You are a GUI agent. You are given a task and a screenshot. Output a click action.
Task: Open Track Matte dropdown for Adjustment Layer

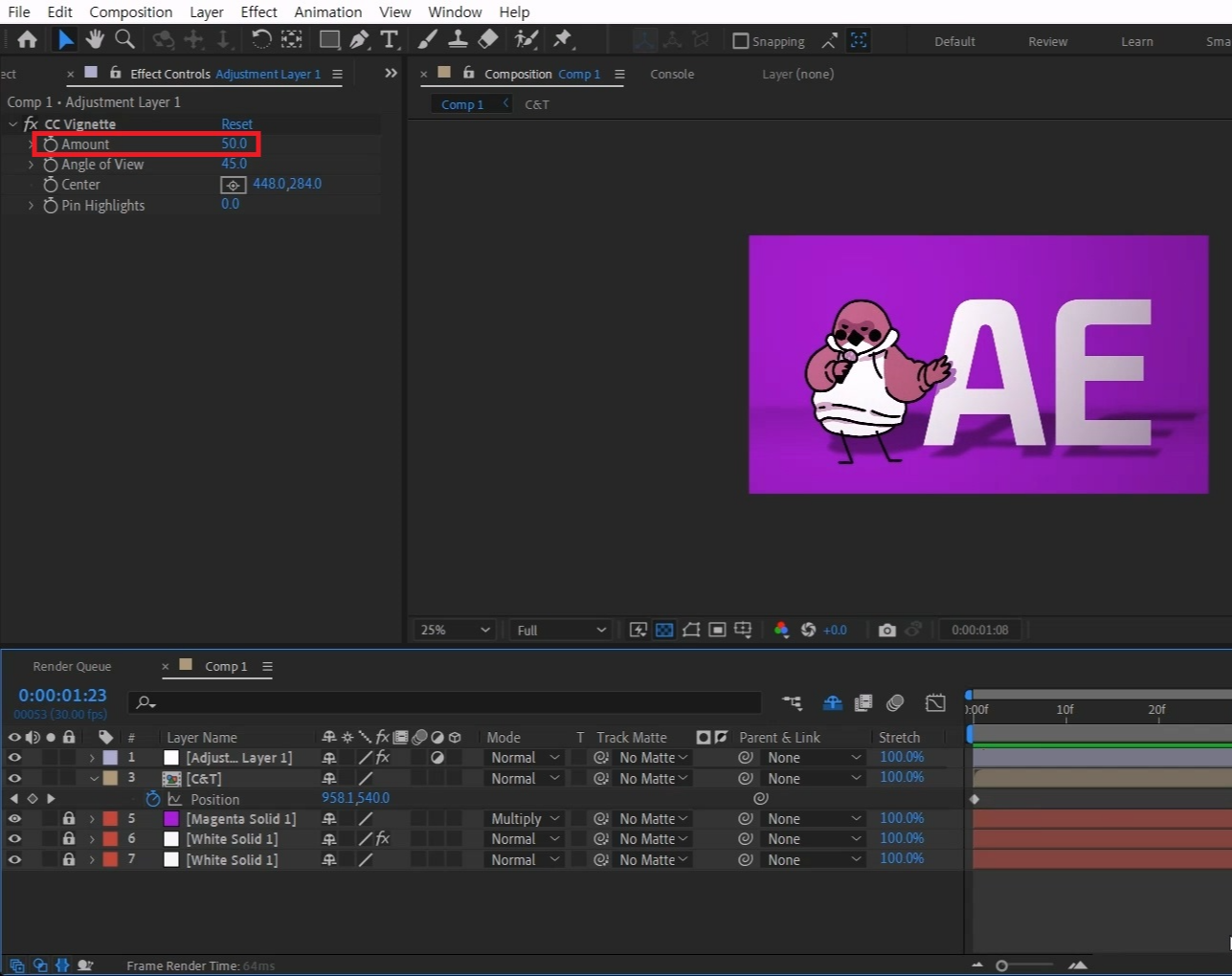pyautogui.click(x=653, y=757)
